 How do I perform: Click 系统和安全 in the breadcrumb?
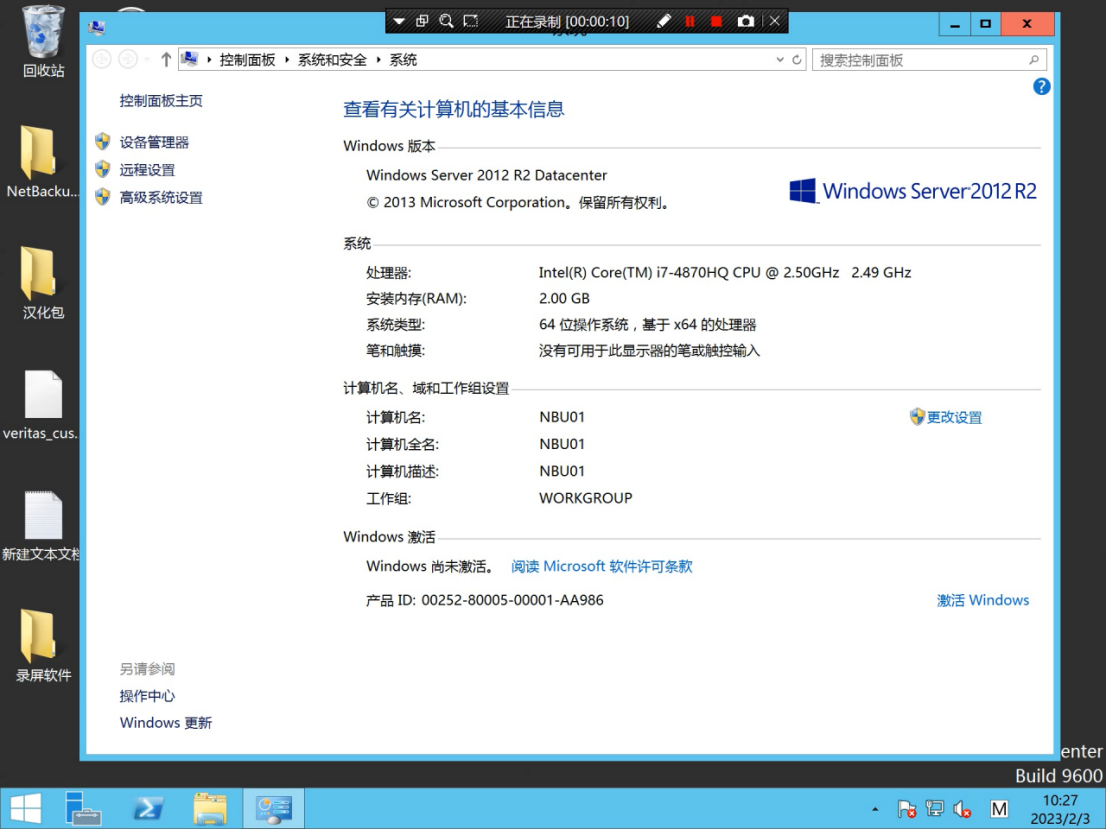332,60
